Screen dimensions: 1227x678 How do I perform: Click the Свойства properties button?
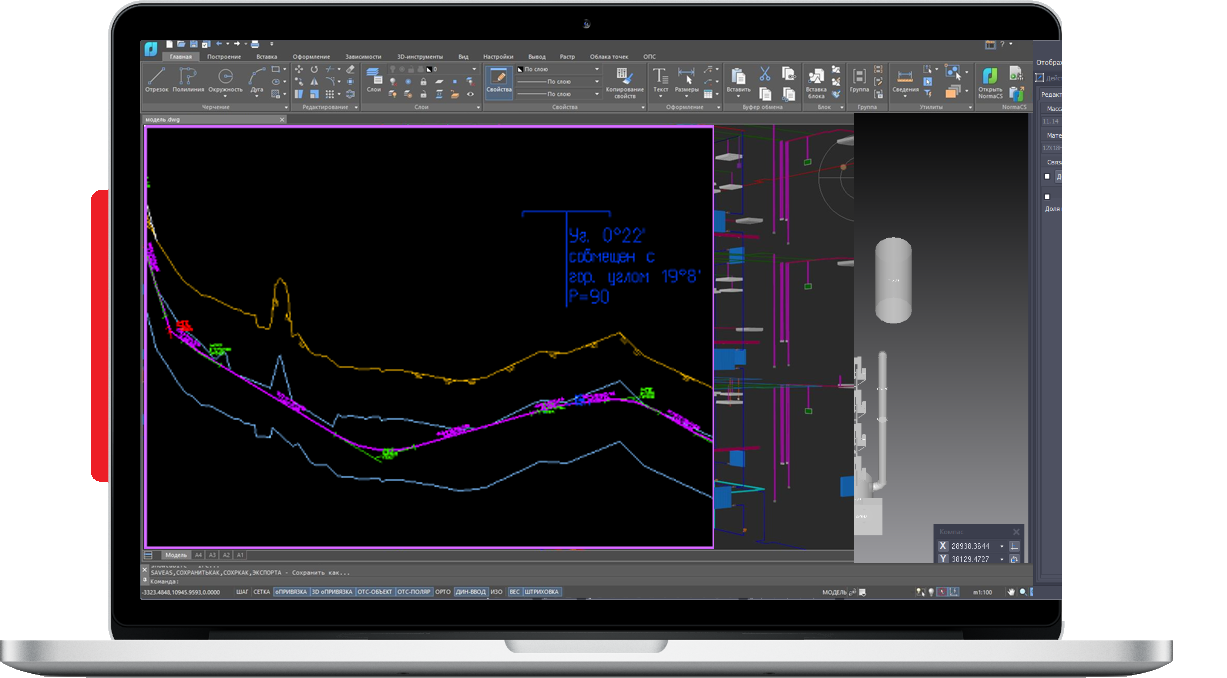click(498, 79)
